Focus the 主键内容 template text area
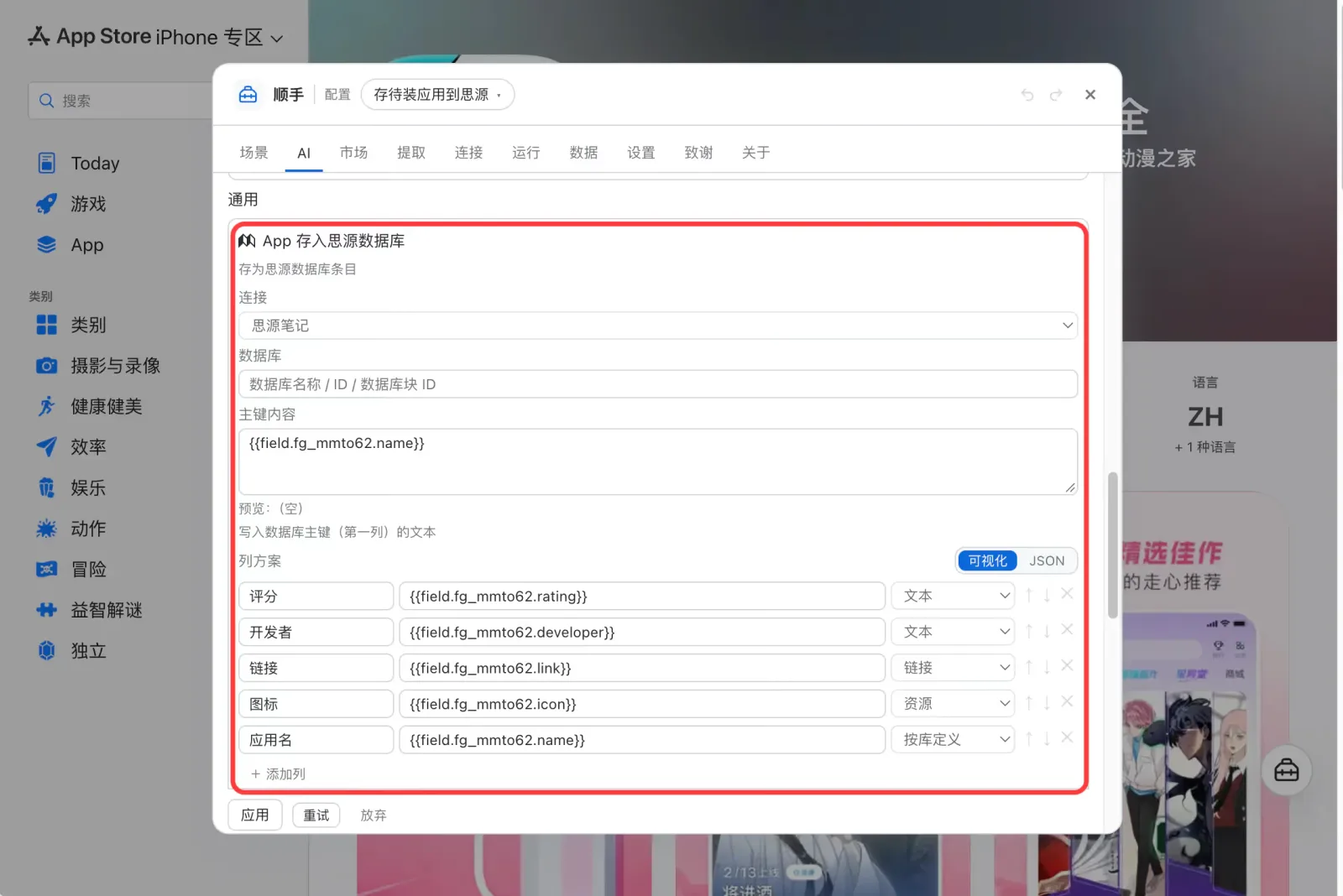Screen dimensions: 1343x896 coord(658,461)
